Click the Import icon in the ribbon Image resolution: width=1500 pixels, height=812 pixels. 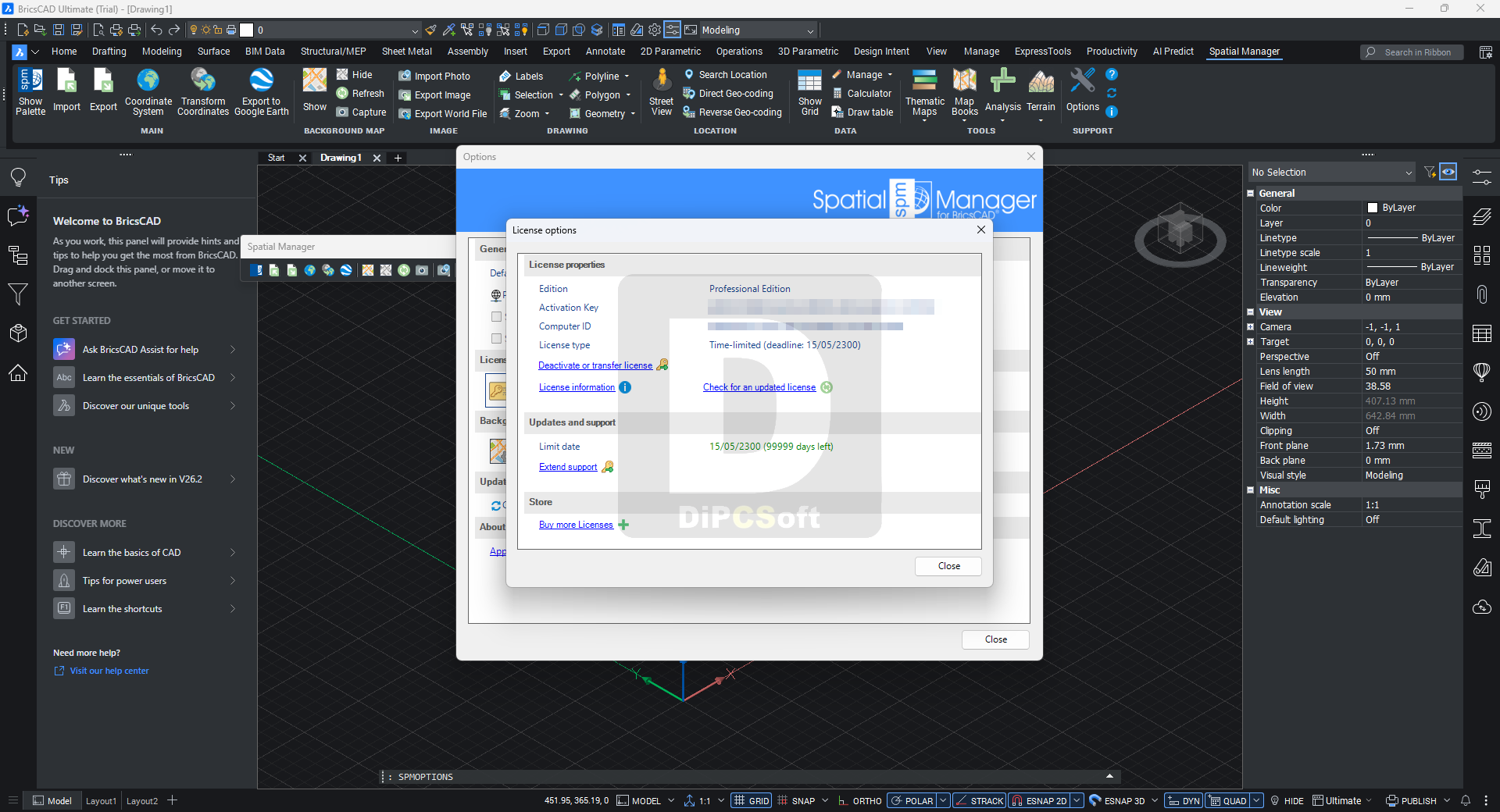pos(66,91)
